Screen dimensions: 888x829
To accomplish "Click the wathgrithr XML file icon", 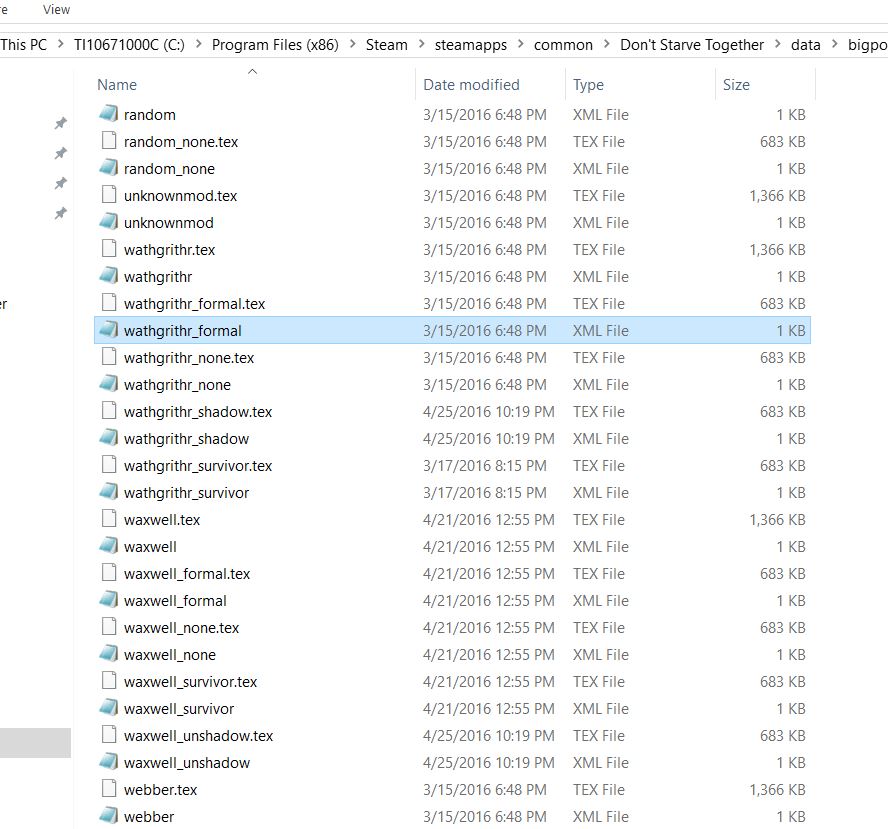I will pyautogui.click(x=109, y=277).
